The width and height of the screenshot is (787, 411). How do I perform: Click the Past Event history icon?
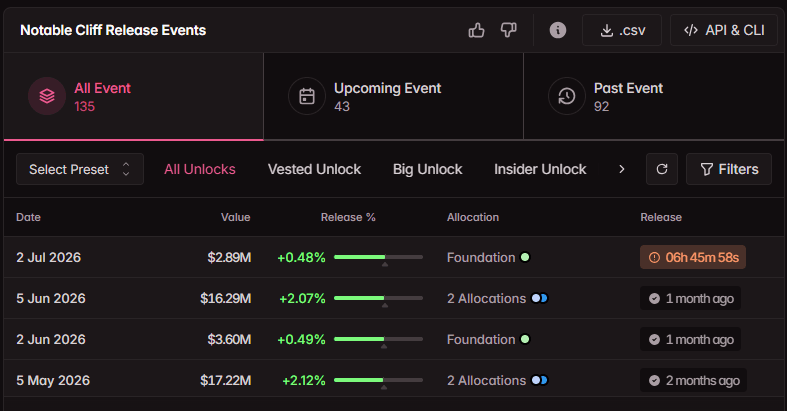click(567, 96)
